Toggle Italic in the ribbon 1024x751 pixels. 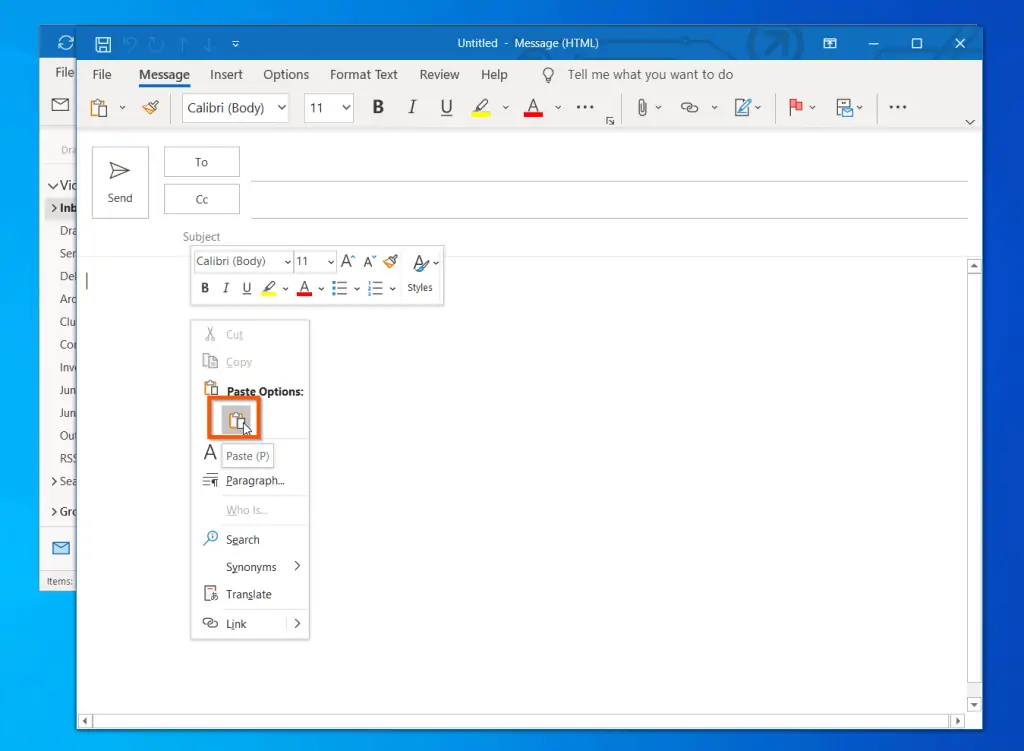pos(413,107)
